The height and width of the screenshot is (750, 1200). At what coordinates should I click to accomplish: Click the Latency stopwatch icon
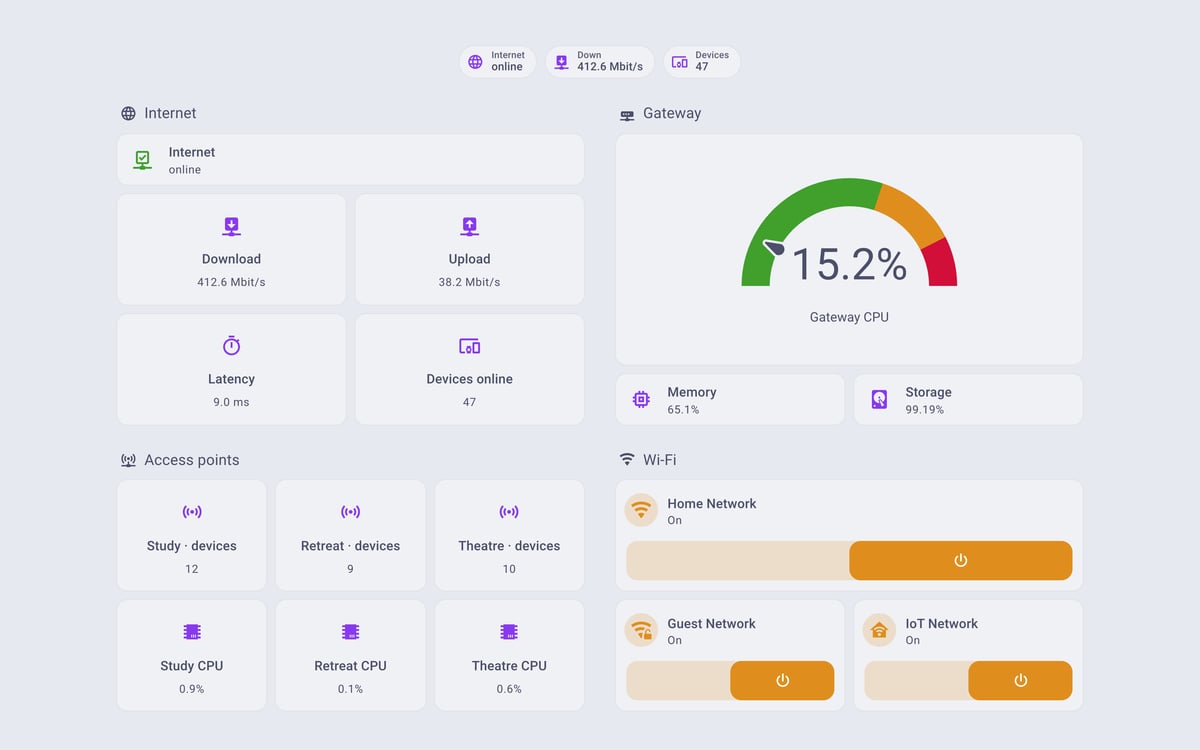click(x=231, y=346)
